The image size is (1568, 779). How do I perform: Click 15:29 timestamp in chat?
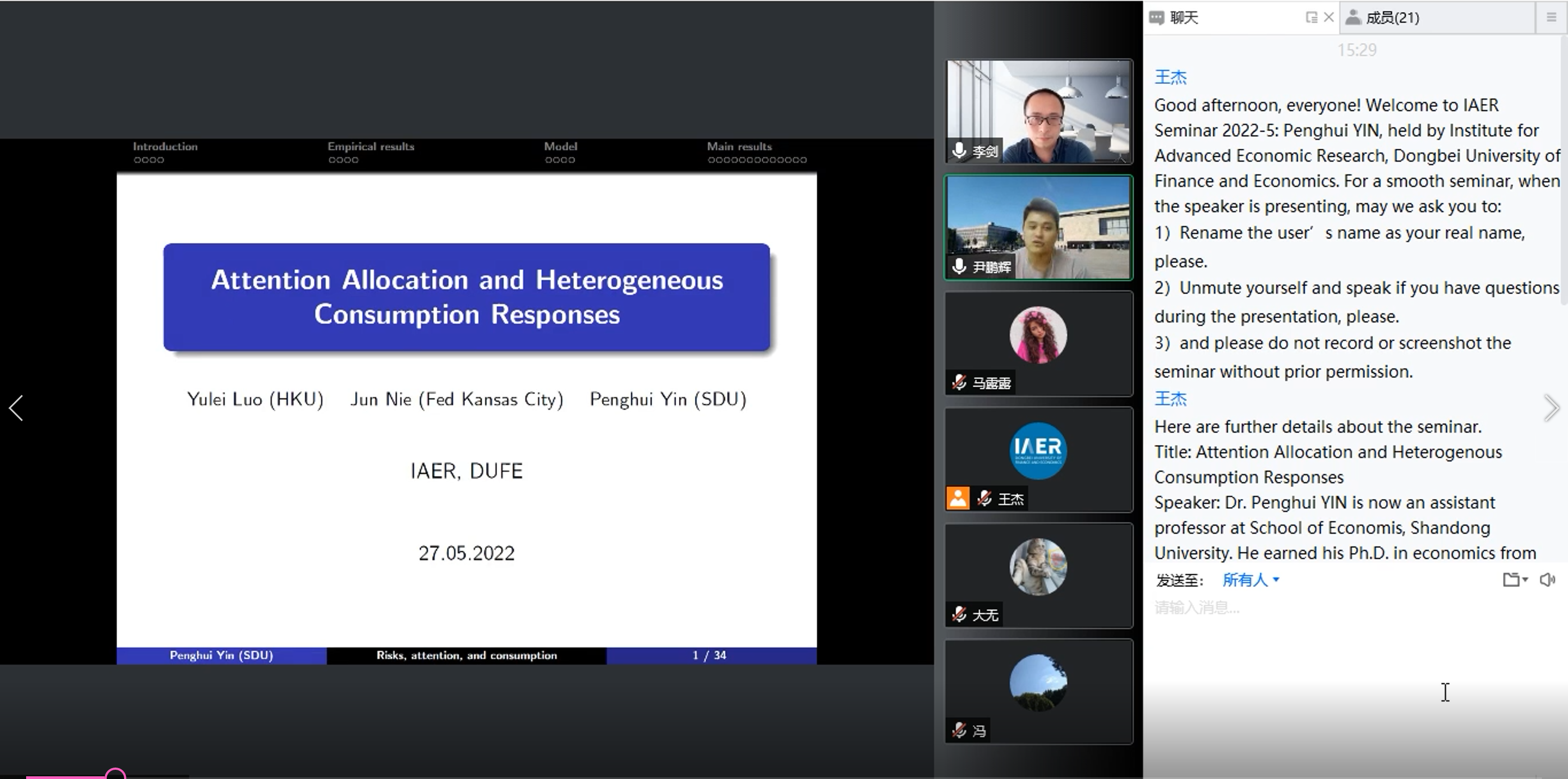(x=1357, y=50)
